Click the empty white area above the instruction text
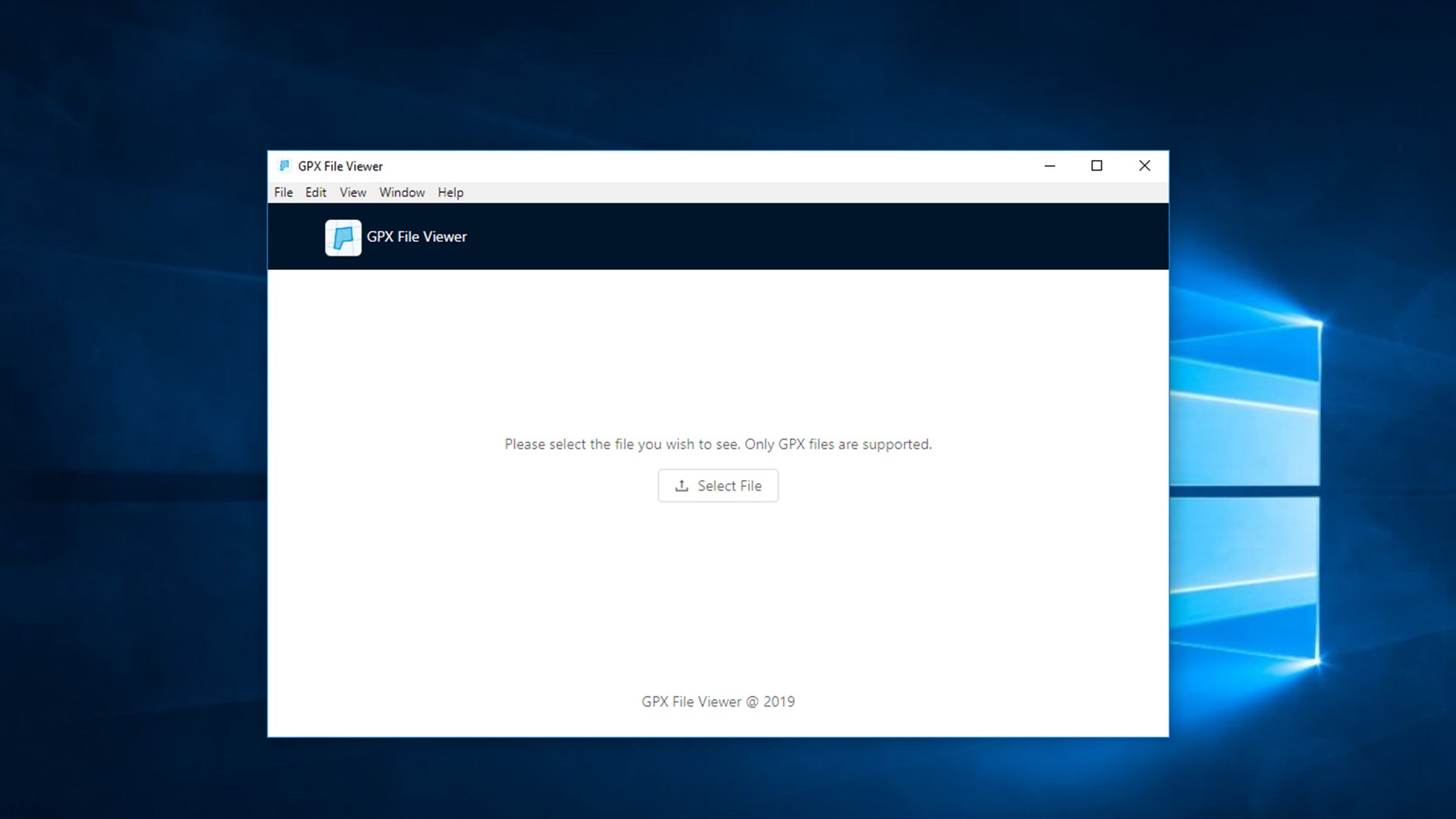The image size is (1456, 819). (x=717, y=349)
